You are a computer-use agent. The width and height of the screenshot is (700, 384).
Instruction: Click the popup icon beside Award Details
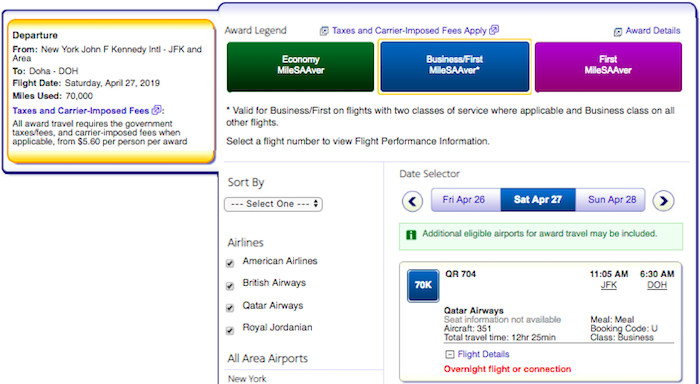click(618, 32)
